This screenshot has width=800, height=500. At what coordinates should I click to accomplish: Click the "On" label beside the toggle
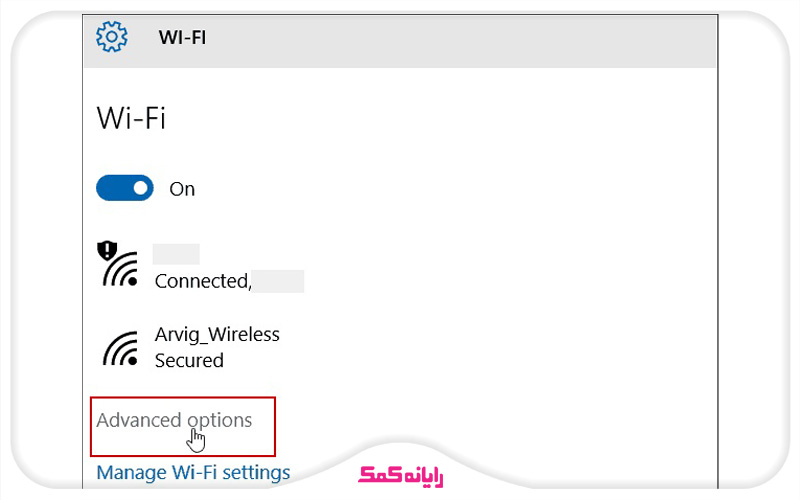182,189
